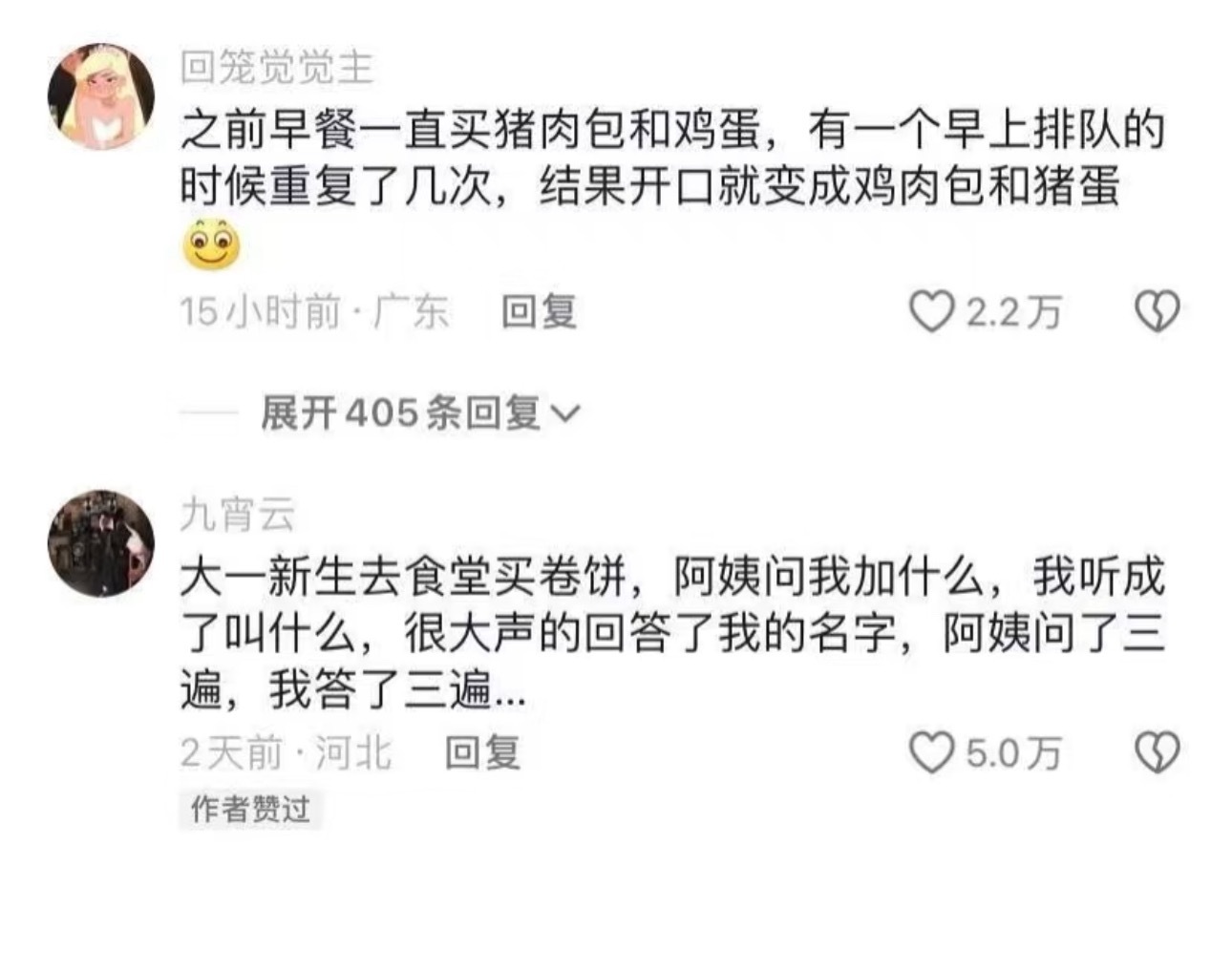The image size is (1232, 972).
Task: Dislike 回笼觉觉主's comment with broken heart
Action: coord(1157,312)
